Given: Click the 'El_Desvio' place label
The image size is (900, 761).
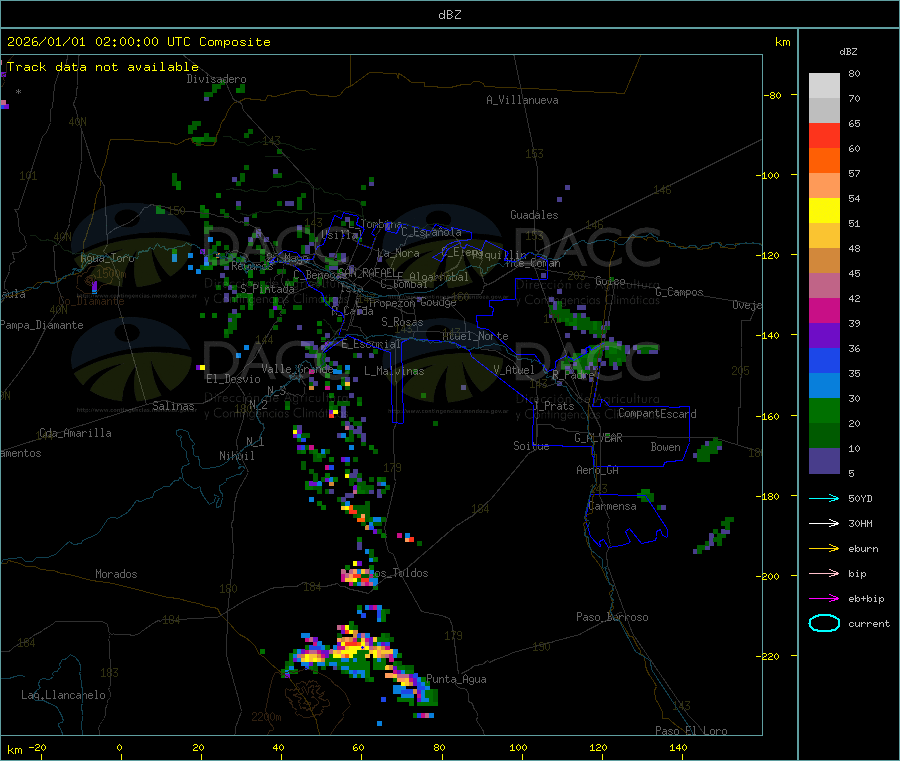Looking at the screenshot, I should pos(233,379).
